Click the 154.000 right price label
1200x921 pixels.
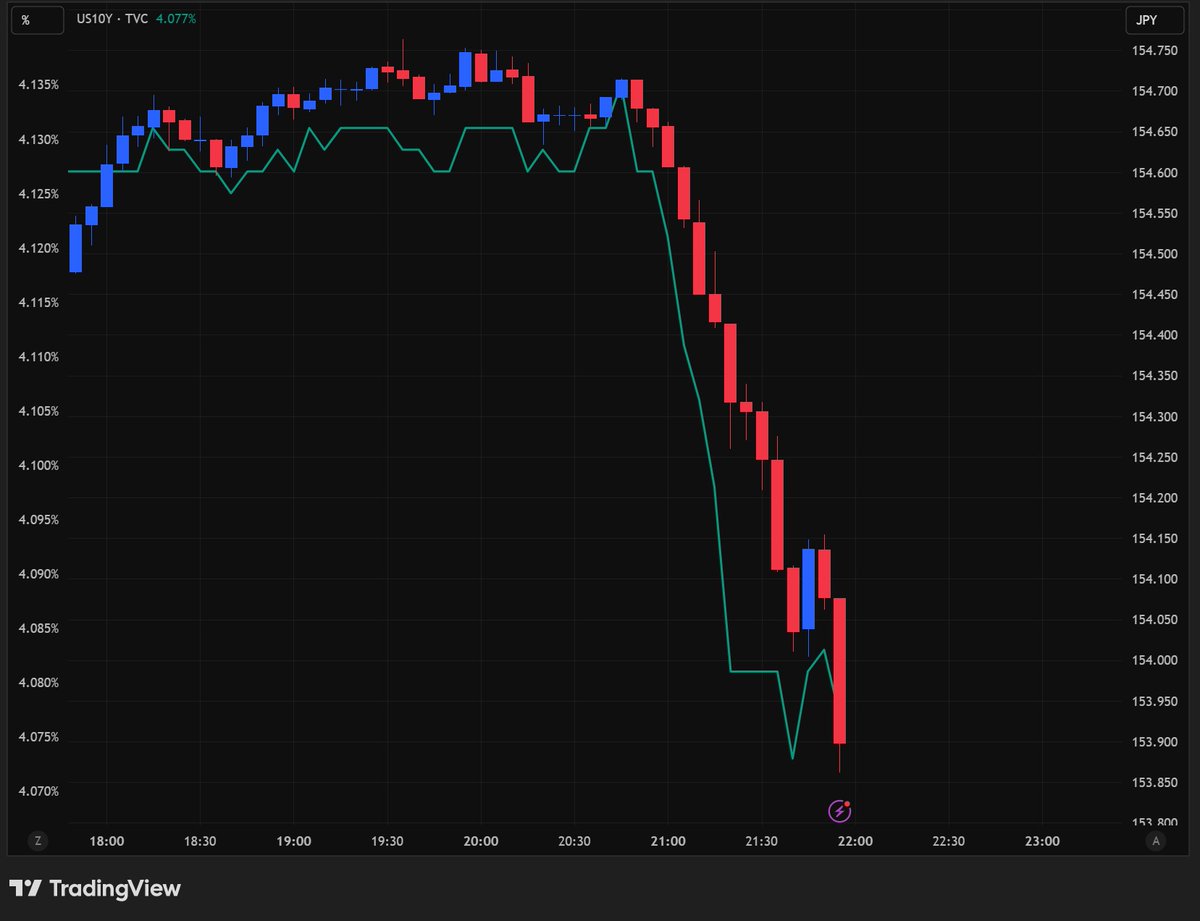click(x=1154, y=660)
